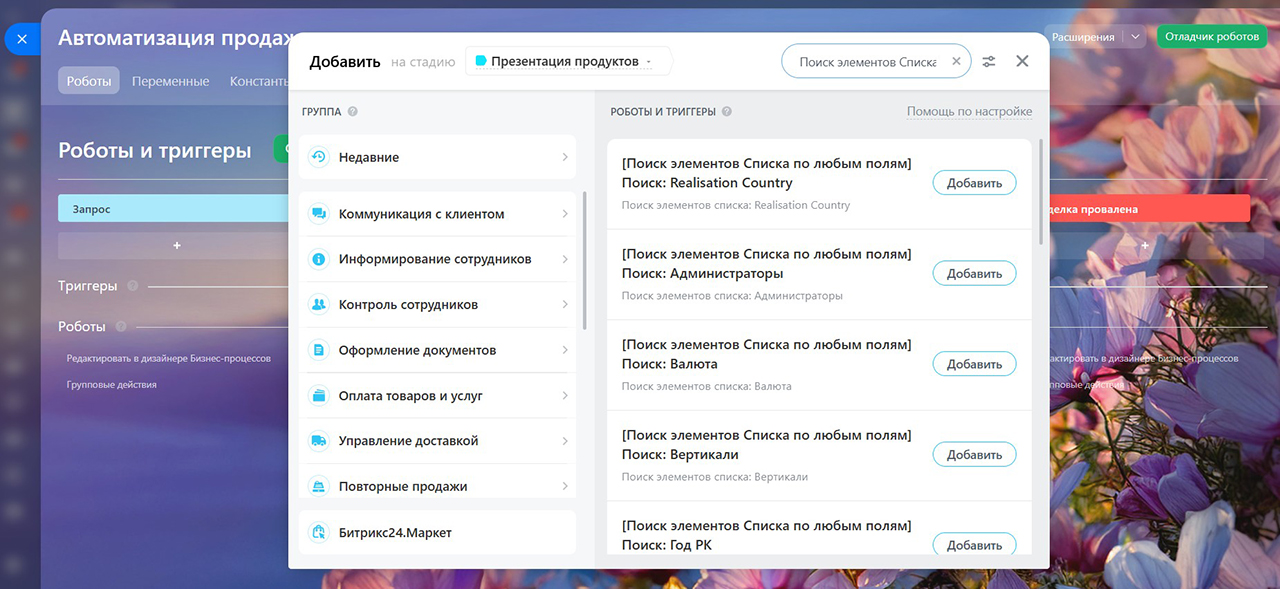Screen dimensions: 1280x589
Task: Click the Управление доставкой truck icon
Action: click(x=319, y=441)
